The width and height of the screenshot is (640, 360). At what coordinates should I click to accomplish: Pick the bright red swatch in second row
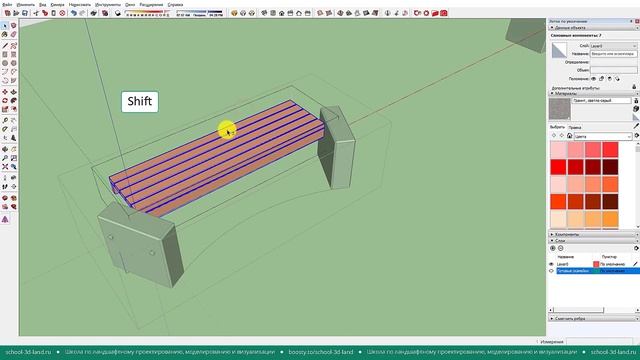558,167
